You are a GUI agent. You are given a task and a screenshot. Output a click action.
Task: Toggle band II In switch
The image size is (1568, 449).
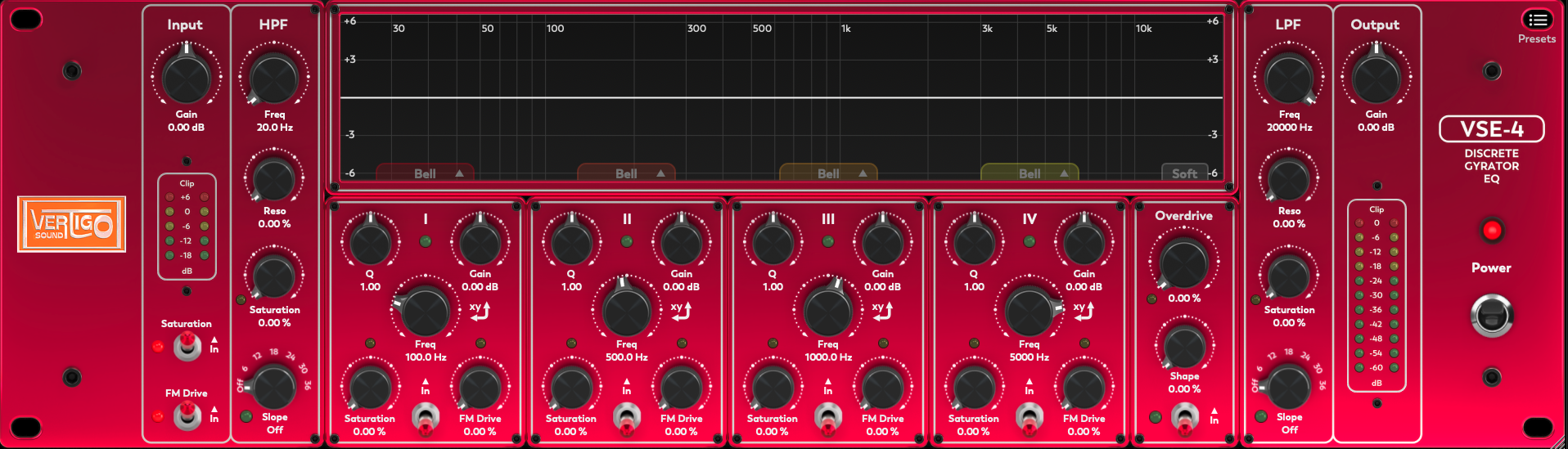click(x=626, y=417)
